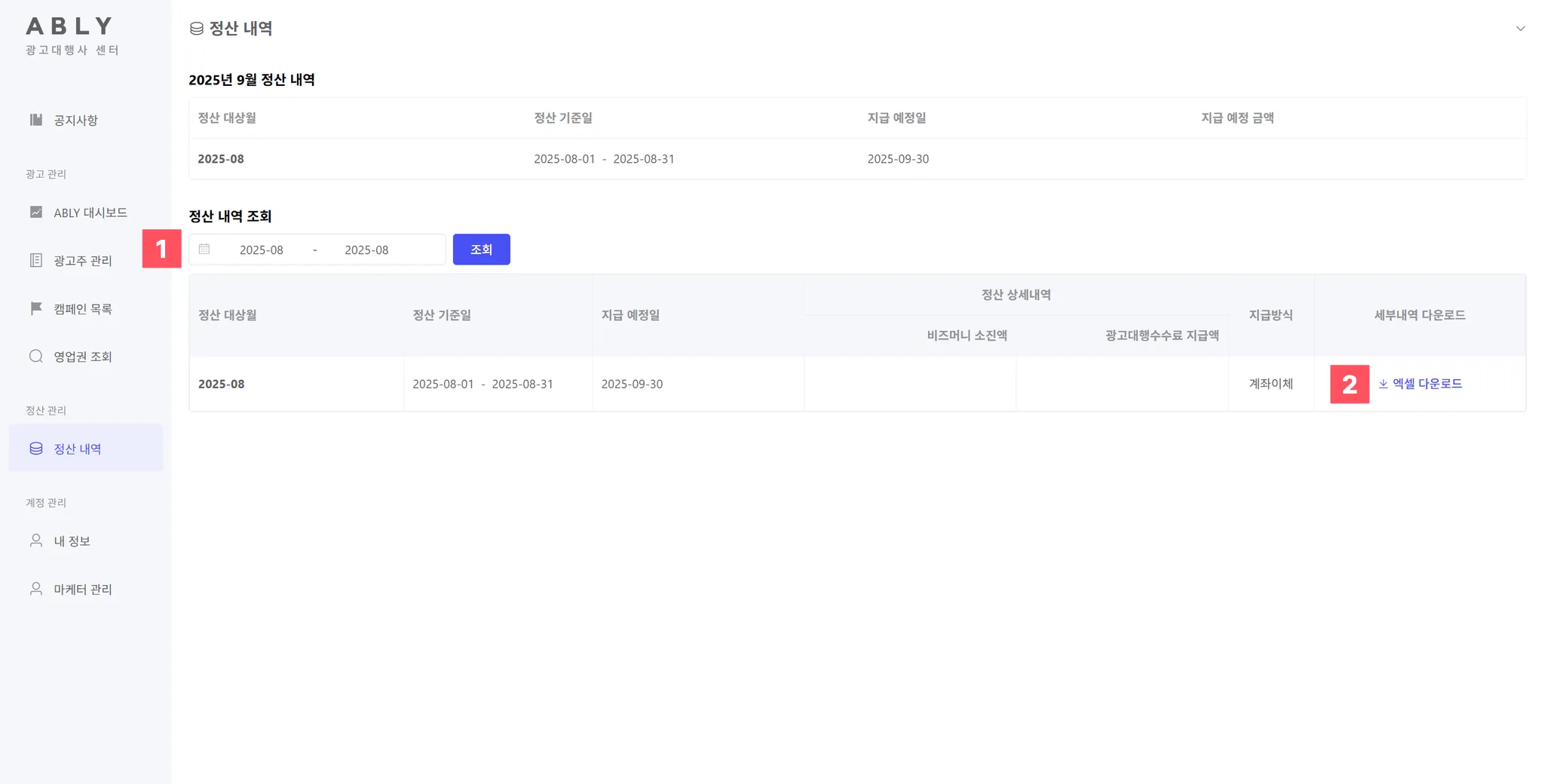Open the start month picker showing 2025-08

[x=261, y=250]
